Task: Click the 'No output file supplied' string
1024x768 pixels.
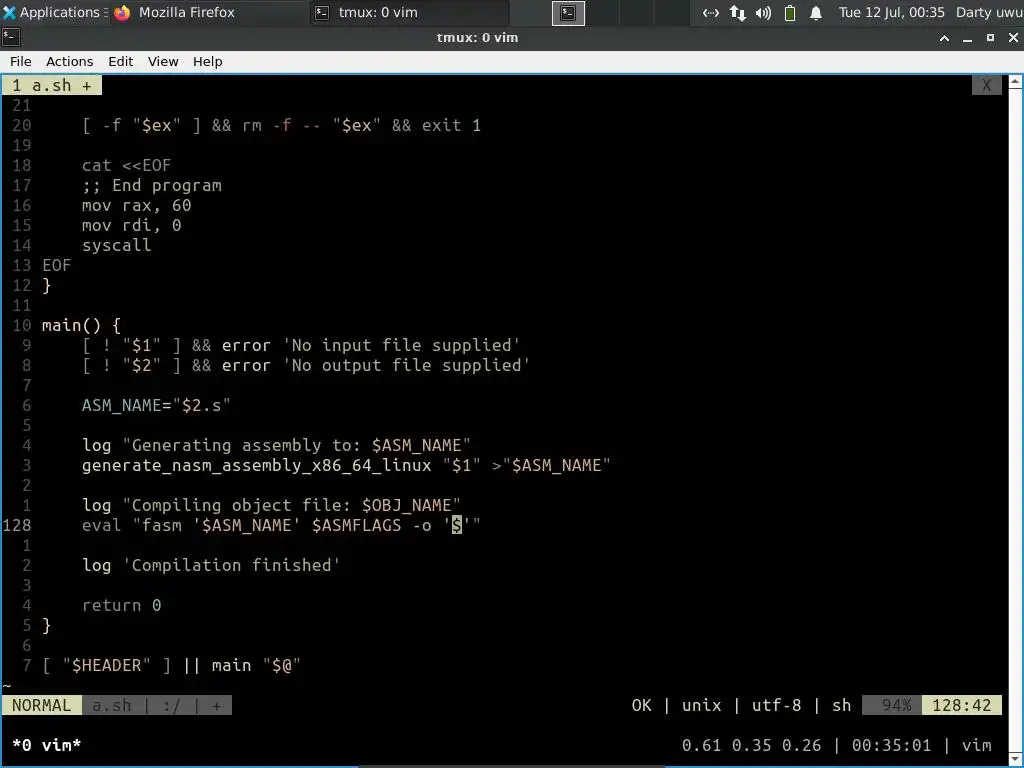Action: coord(406,365)
